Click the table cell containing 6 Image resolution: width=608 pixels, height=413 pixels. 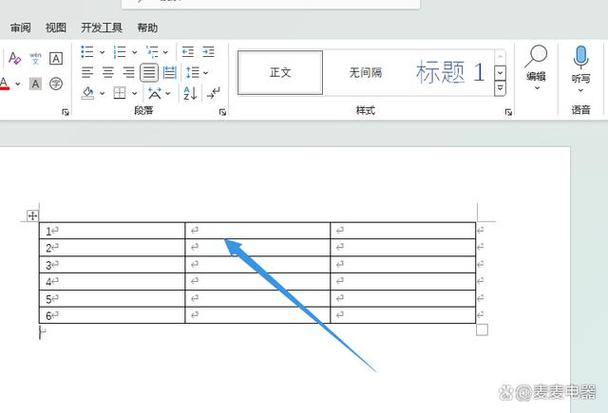point(112,315)
